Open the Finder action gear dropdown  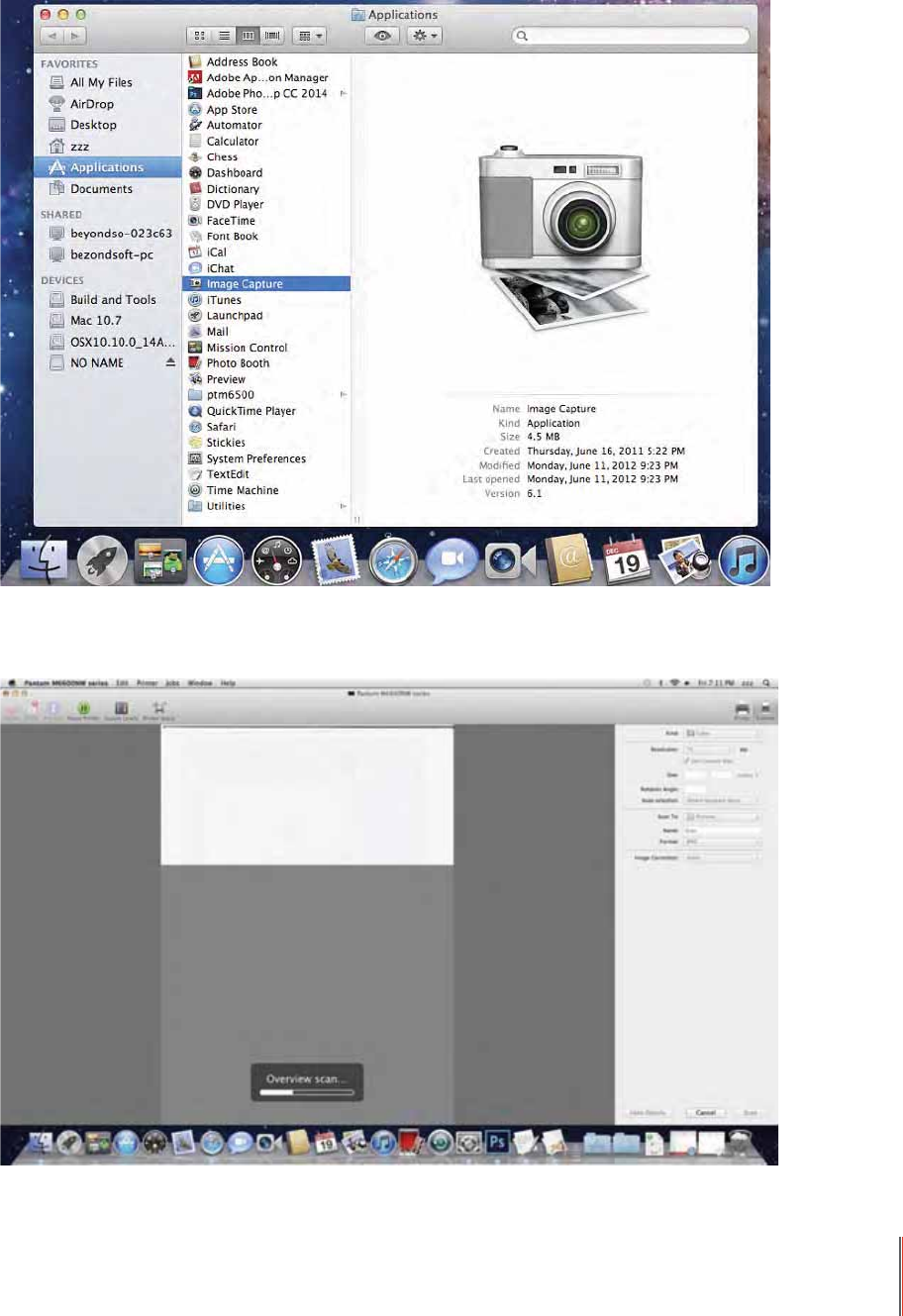(425, 36)
